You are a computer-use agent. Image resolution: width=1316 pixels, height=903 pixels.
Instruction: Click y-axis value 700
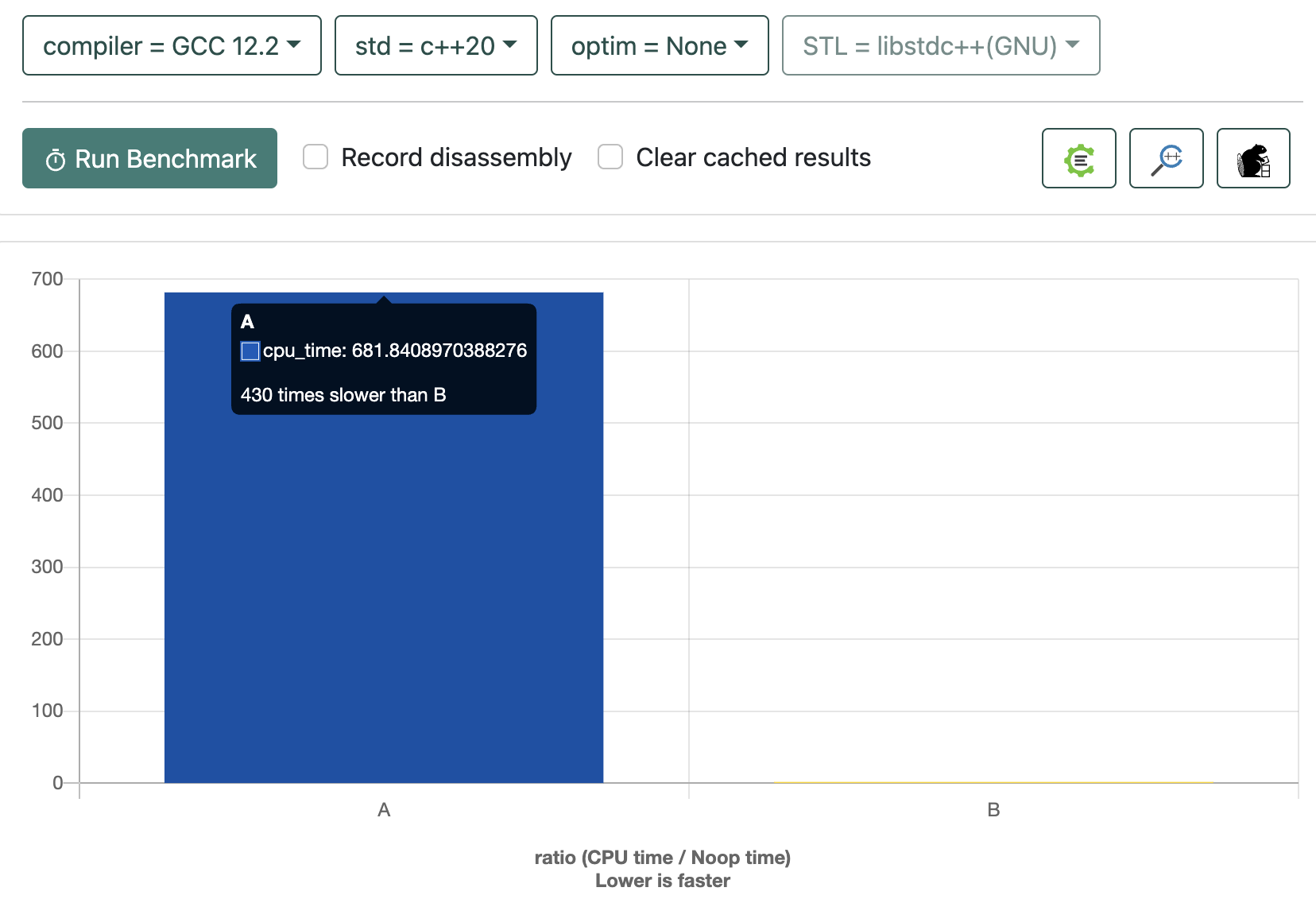point(47,279)
